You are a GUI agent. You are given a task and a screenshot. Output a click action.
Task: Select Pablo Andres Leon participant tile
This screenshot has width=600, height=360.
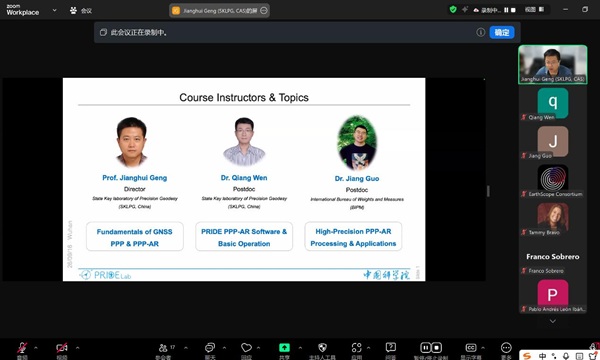(x=553, y=296)
